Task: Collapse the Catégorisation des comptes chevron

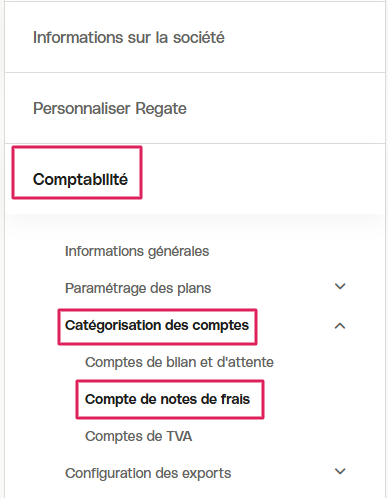Action: 340,326
